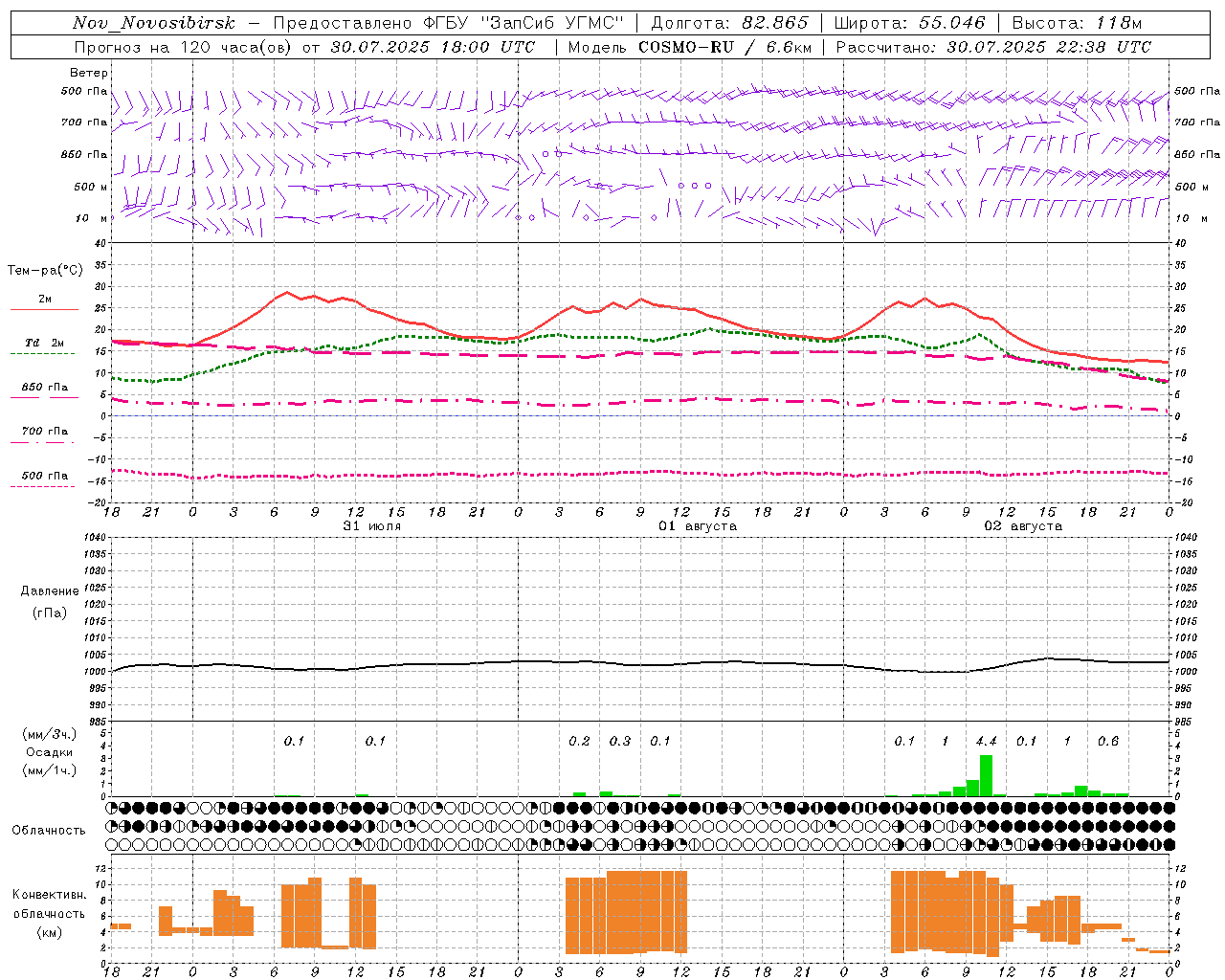Click the tallest green precipitation bar

986,775
